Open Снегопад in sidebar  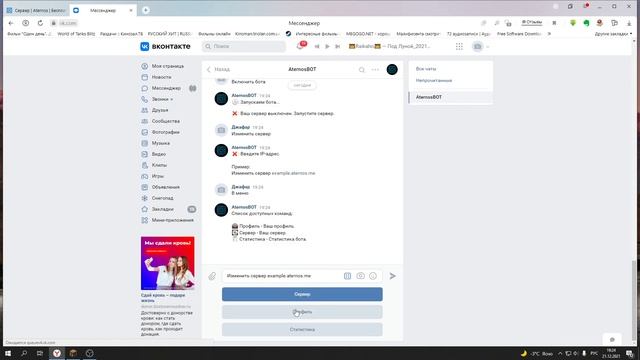tap(162, 198)
